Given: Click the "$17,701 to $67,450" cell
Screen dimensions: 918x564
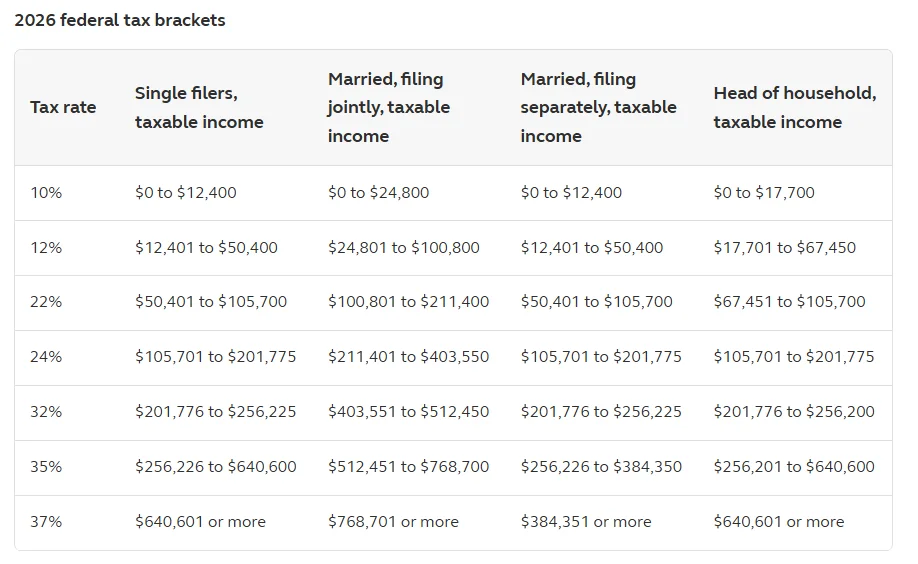Looking at the screenshot, I should (784, 247).
